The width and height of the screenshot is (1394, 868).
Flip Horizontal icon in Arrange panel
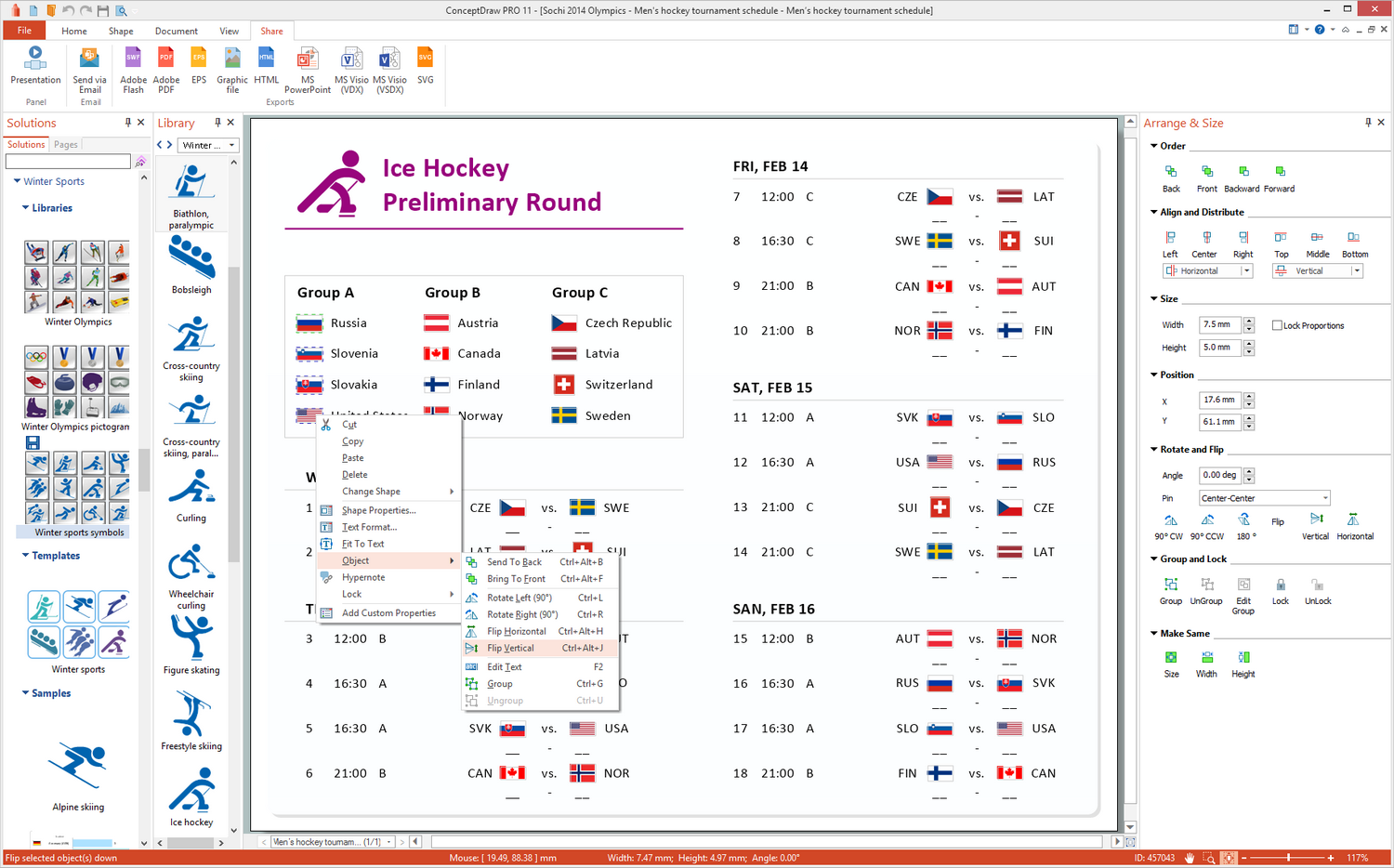(1353, 519)
